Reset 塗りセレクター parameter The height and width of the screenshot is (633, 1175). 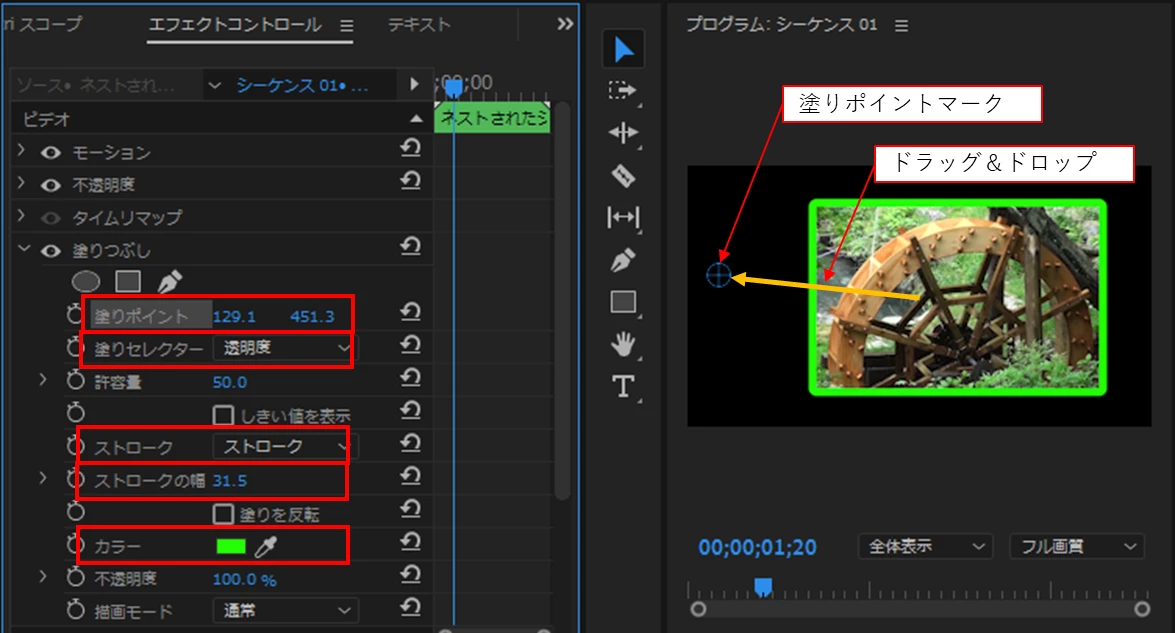click(410, 345)
